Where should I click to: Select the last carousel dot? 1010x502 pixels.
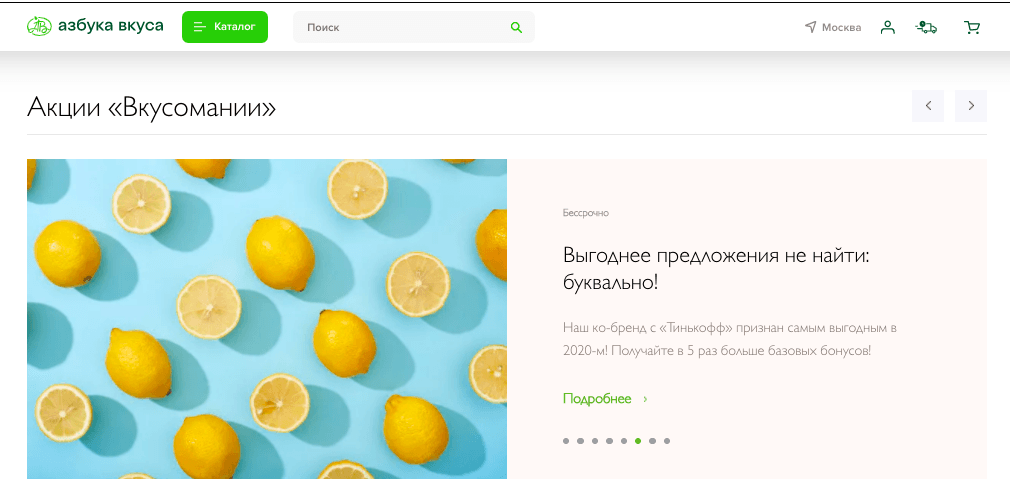(667, 441)
